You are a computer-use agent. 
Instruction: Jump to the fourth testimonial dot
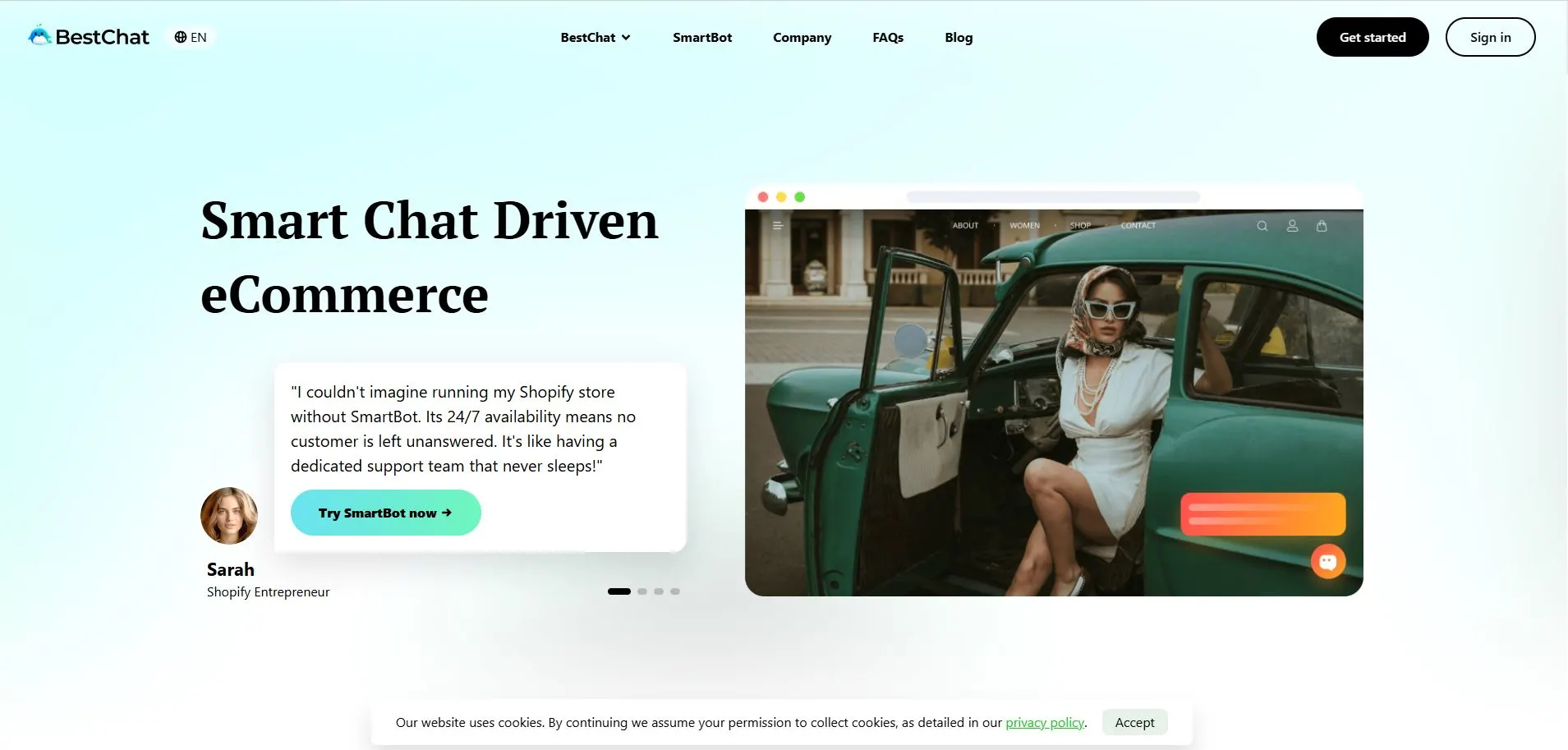pos(675,591)
